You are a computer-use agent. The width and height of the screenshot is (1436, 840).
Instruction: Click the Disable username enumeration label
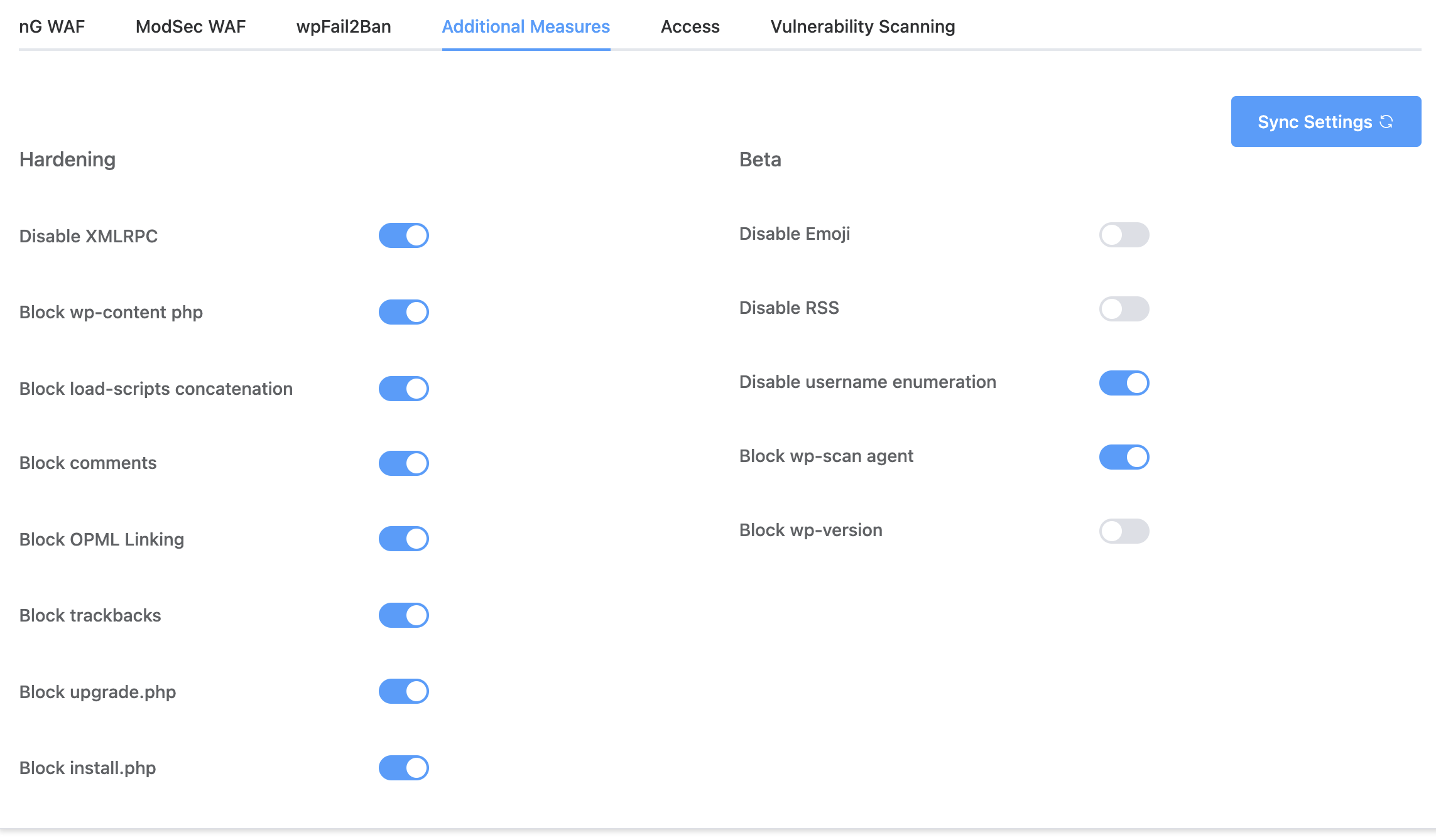click(x=868, y=382)
